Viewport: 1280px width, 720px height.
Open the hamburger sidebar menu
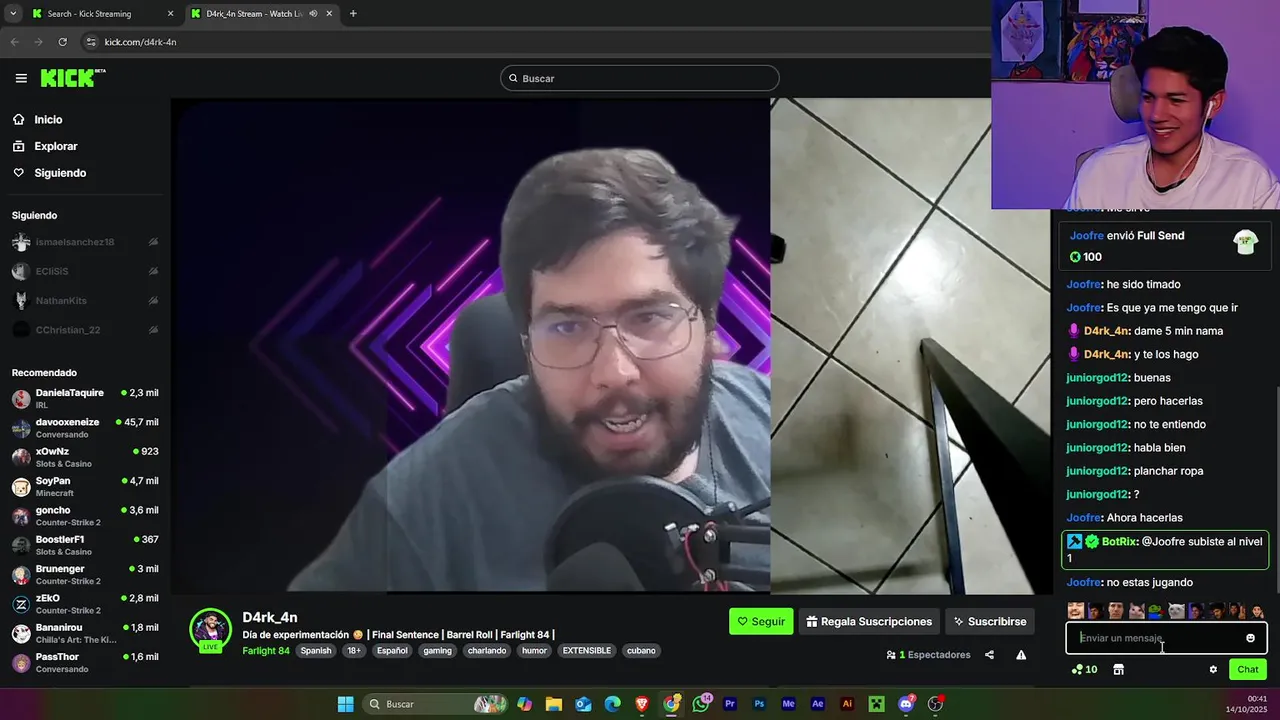tap(21, 78)
